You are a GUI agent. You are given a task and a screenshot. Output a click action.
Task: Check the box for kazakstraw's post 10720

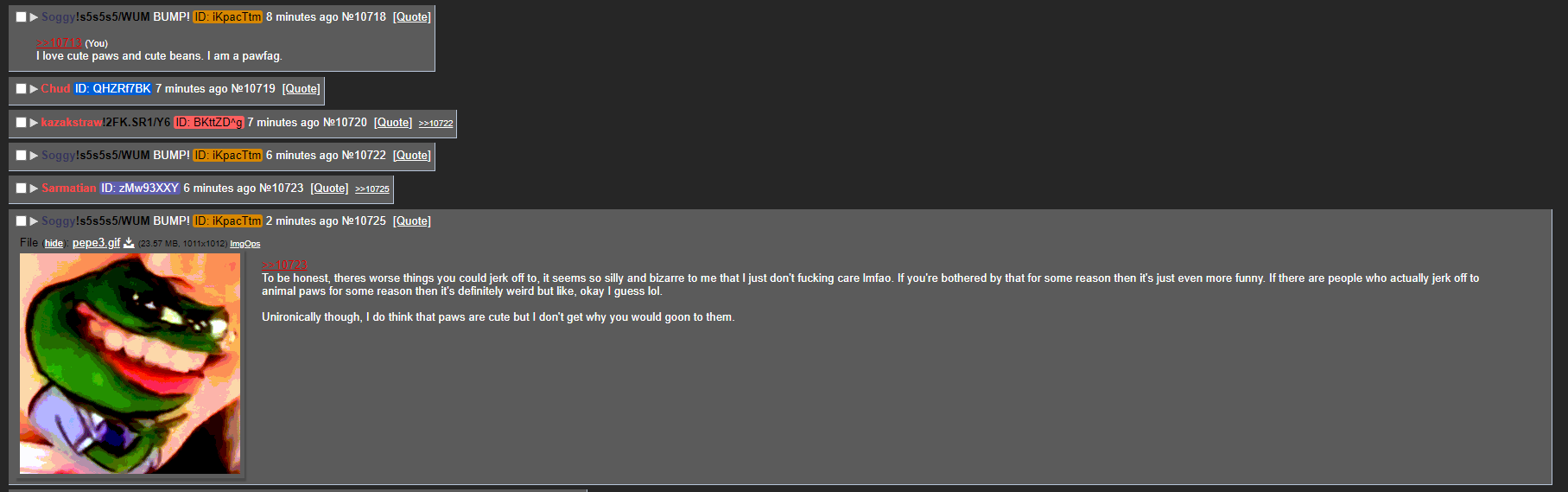21,123
